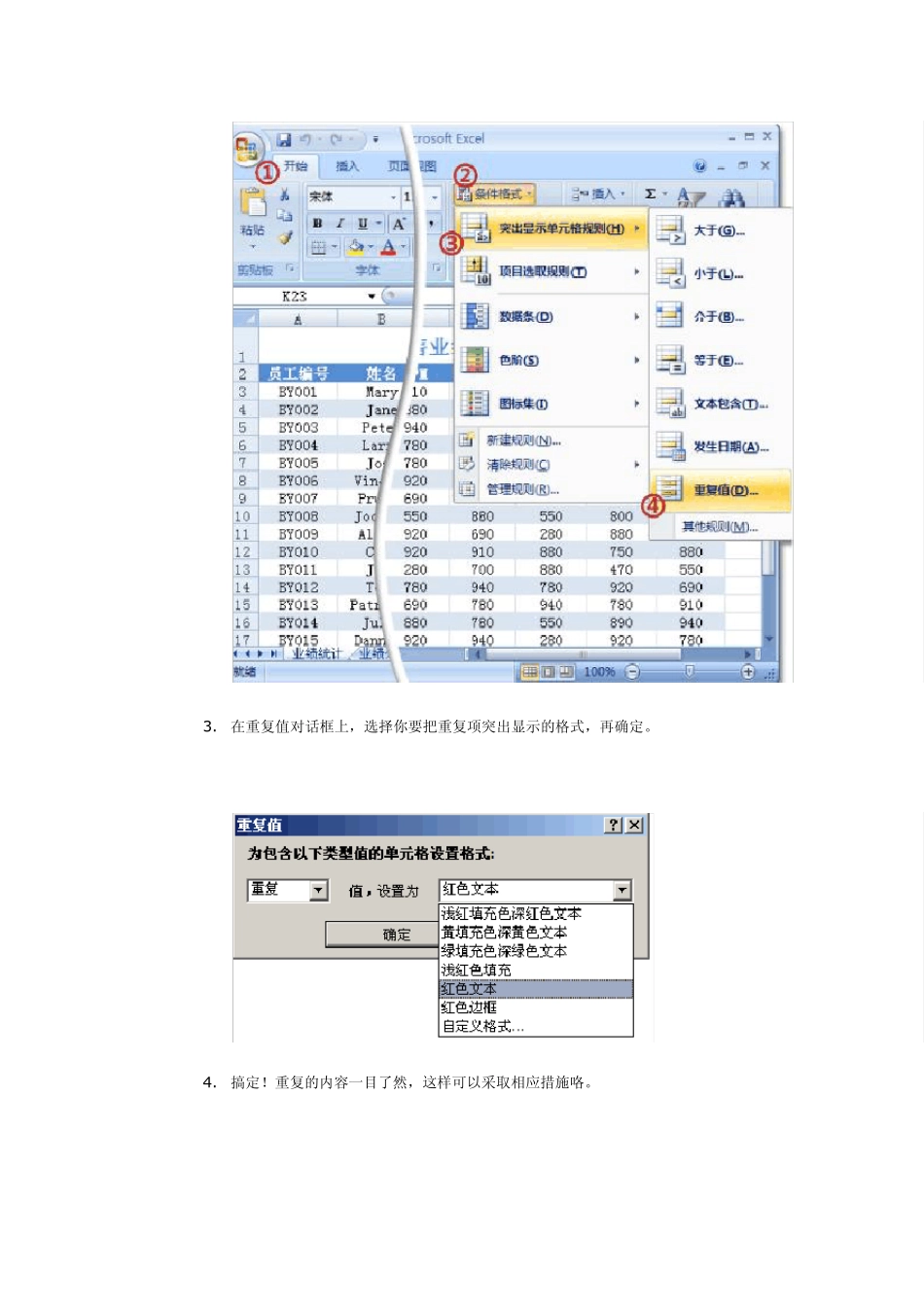This screenshot has height=1307, width=924.
Task: Open the 插入 Insert cells dropdown
Action: [598, 194]
